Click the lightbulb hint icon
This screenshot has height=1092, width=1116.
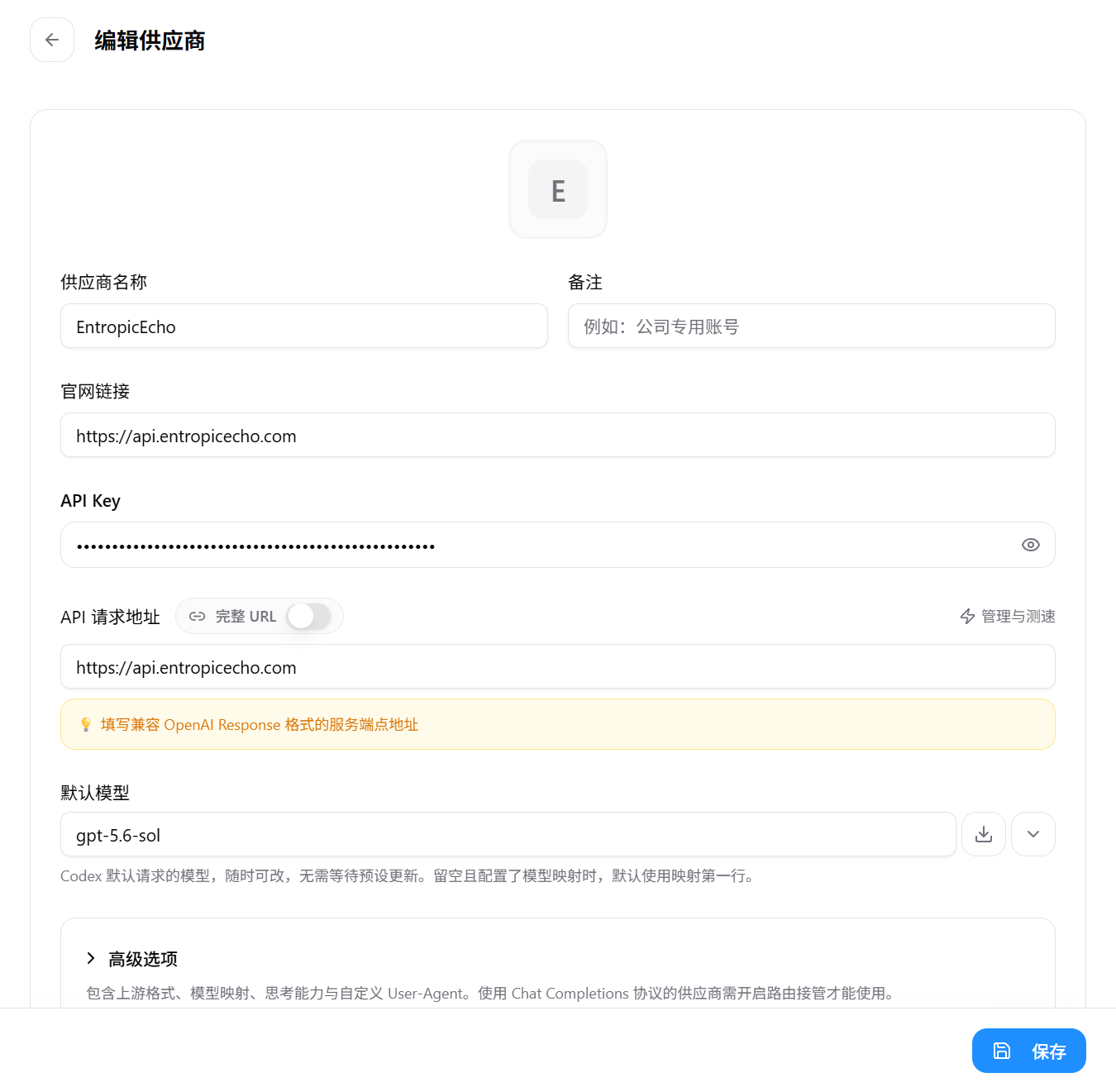tap(86, 725)
